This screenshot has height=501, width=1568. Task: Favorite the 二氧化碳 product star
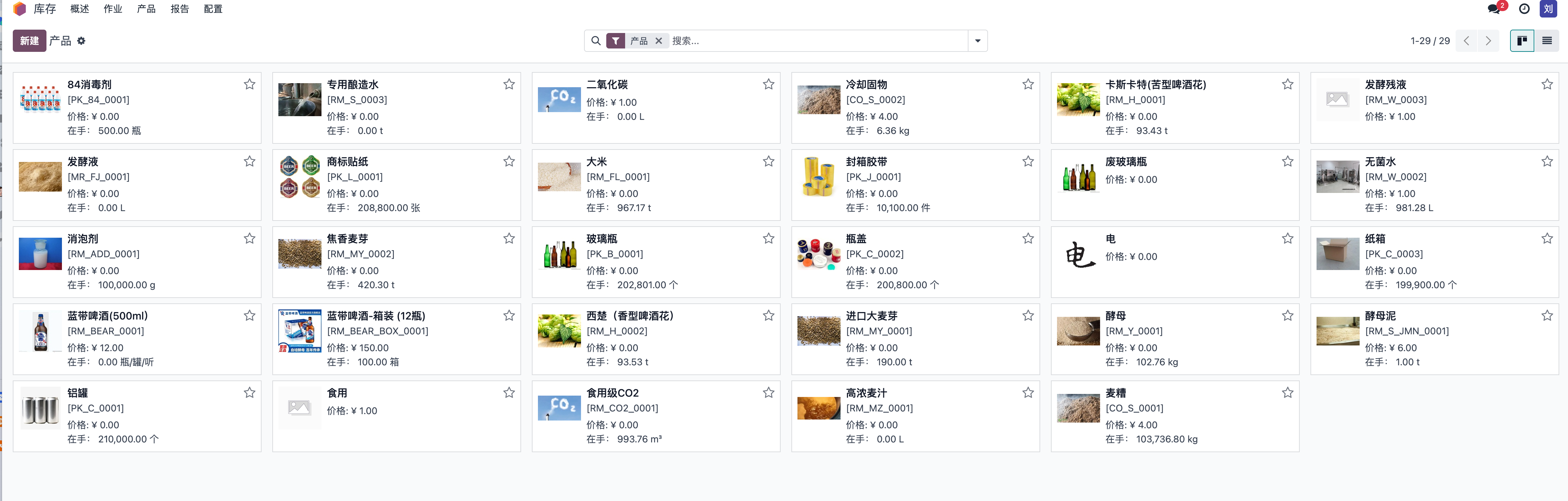[769, 84]
